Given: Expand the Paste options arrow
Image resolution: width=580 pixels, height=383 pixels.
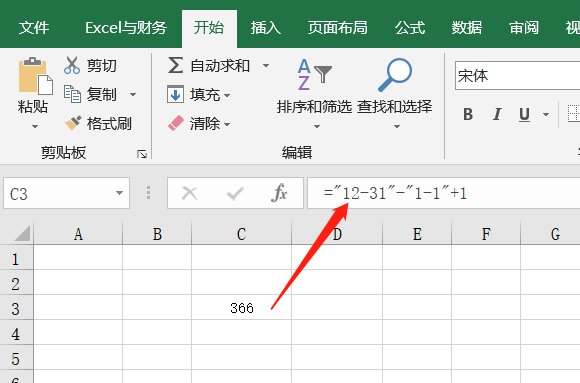Looking at the screenshot, I should tap(35, 127).
